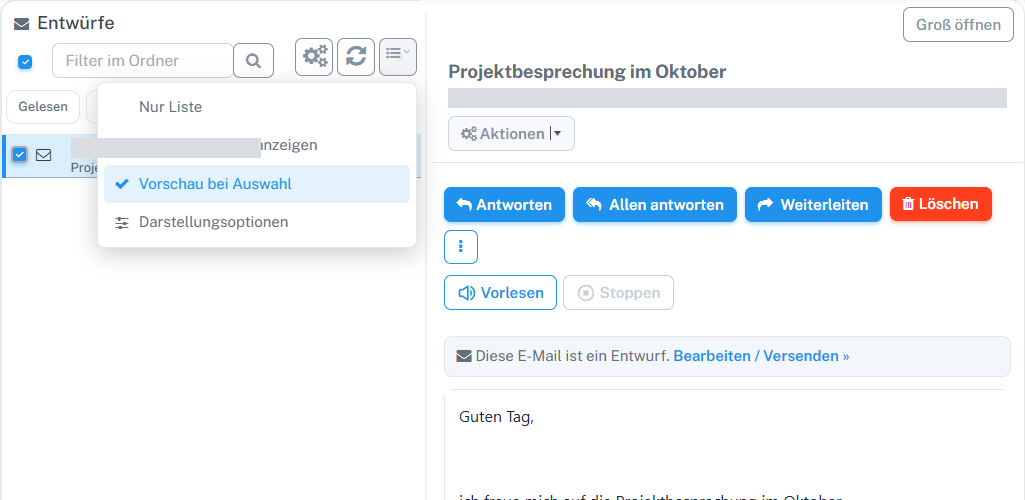
Task: Click Allen antworten button
Action: pyautogui.click(x=655, y=205)
